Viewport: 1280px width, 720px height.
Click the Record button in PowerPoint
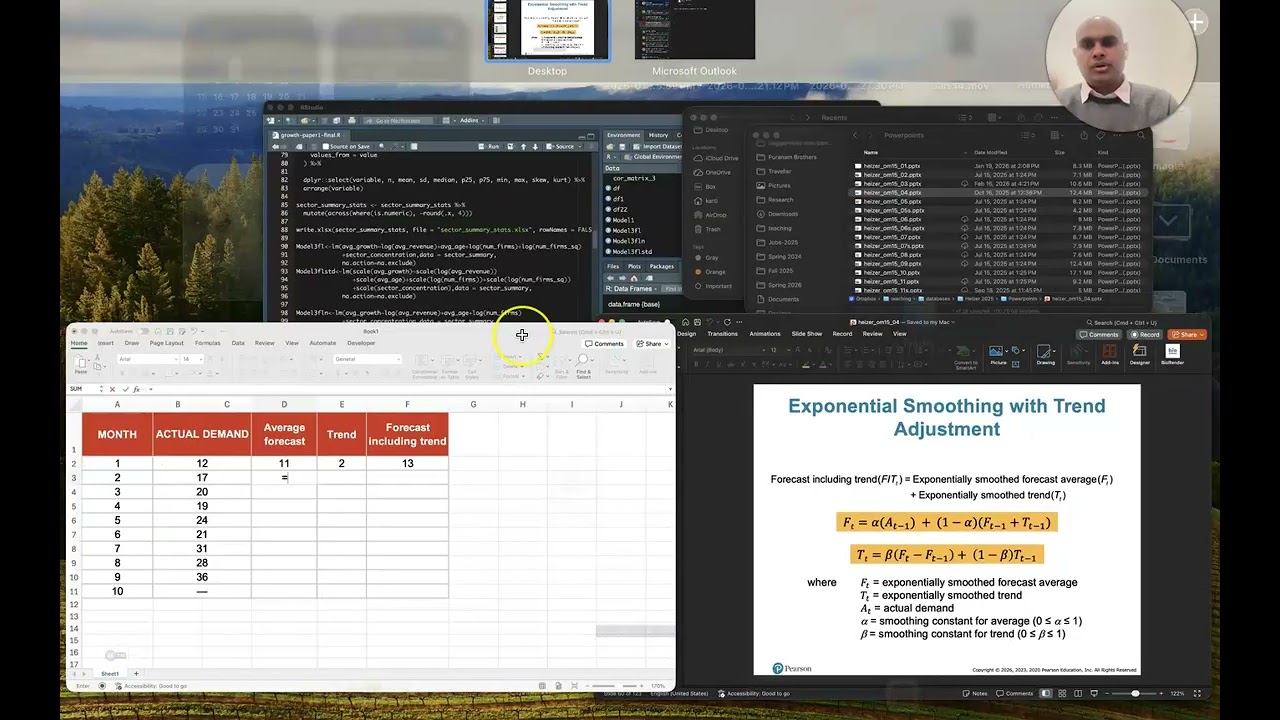point(1146,334)
